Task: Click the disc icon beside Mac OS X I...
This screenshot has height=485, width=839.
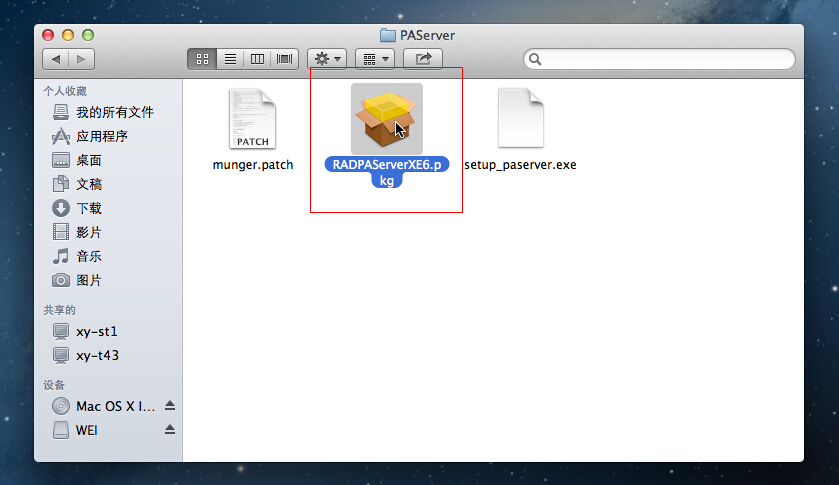Action: click(60, 406)
